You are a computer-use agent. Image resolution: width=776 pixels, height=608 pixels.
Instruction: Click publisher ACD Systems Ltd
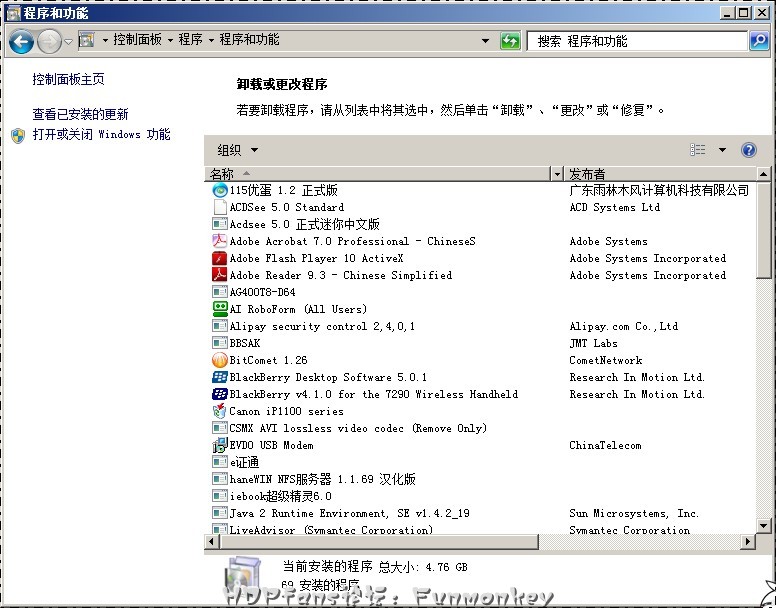[x=615, y=207]
